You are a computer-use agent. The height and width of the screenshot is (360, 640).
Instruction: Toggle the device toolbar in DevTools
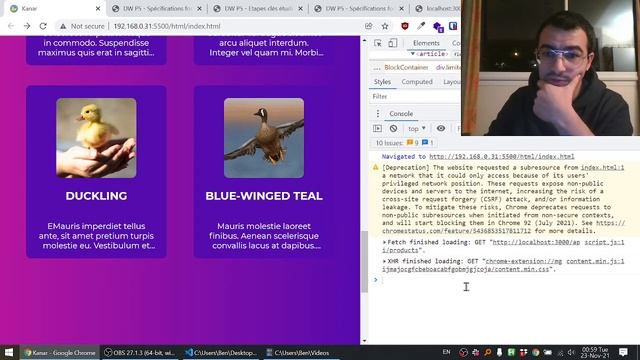[x=393, y=43]
